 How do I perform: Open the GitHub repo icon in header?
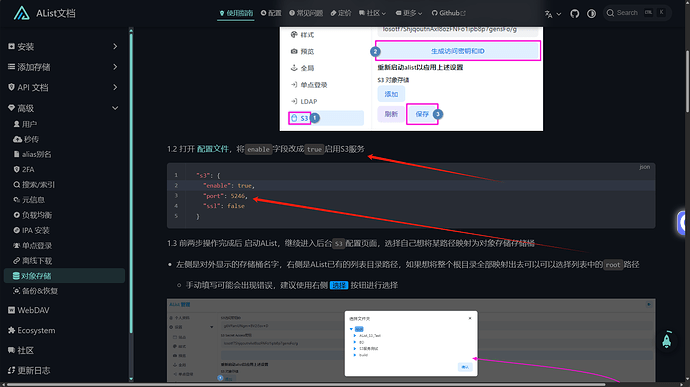coord(574,13)
